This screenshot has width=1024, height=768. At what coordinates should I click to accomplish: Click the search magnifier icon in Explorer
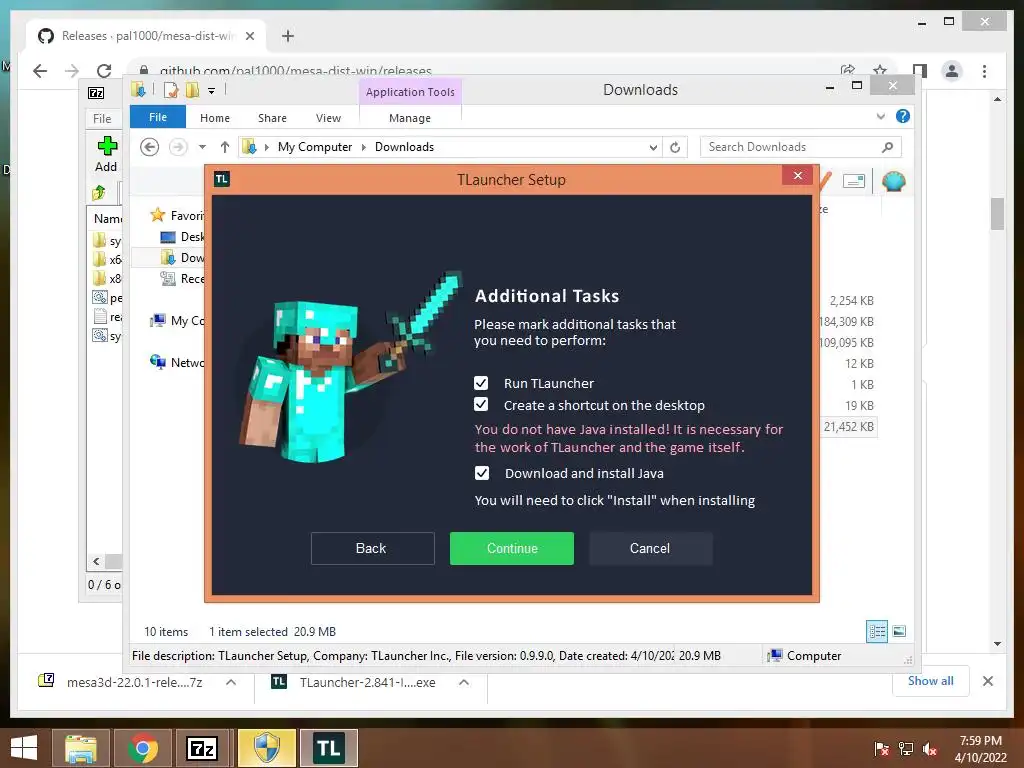coord(887,147)
